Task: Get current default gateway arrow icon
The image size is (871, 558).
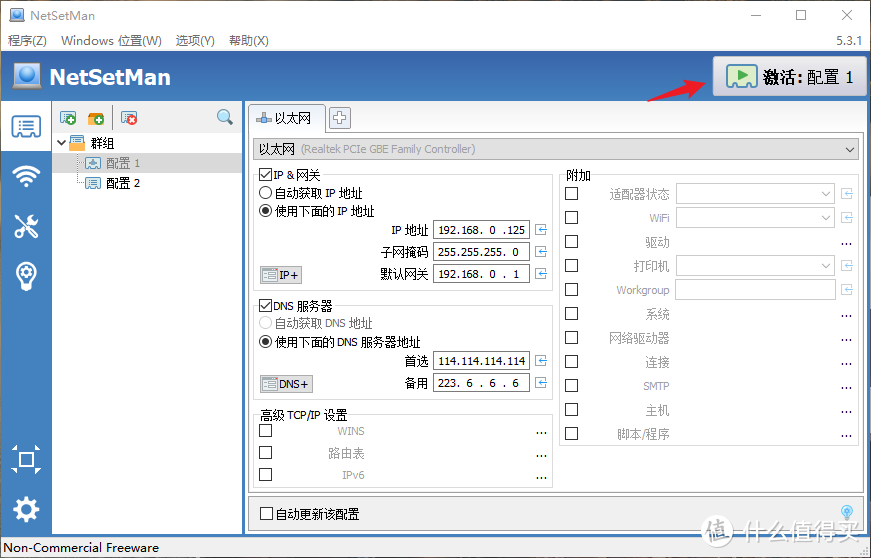Action: [x=541, y=274]
